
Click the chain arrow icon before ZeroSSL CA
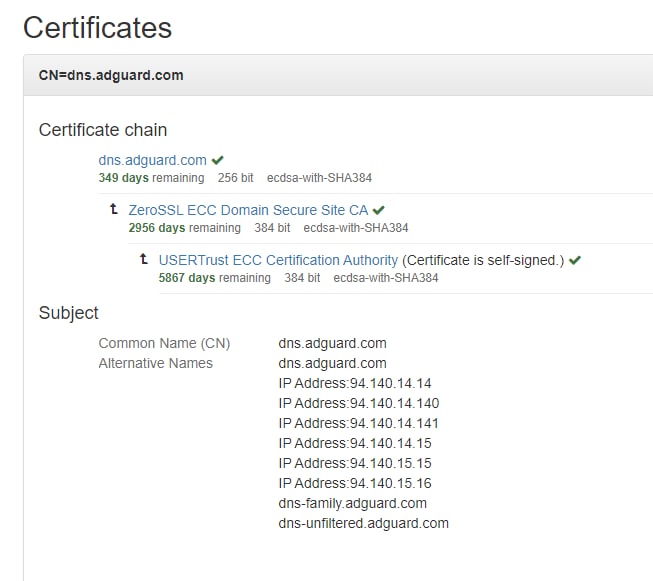[x=114, y=209]
